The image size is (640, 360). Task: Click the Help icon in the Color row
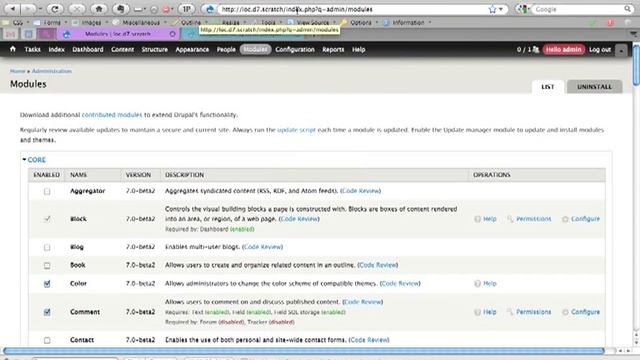point(478,283)
